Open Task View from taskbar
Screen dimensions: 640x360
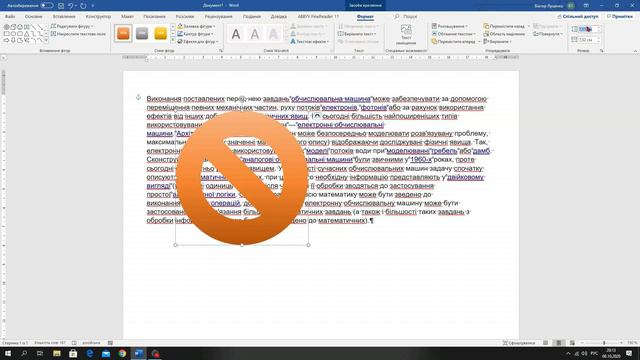tap(40, 353)
